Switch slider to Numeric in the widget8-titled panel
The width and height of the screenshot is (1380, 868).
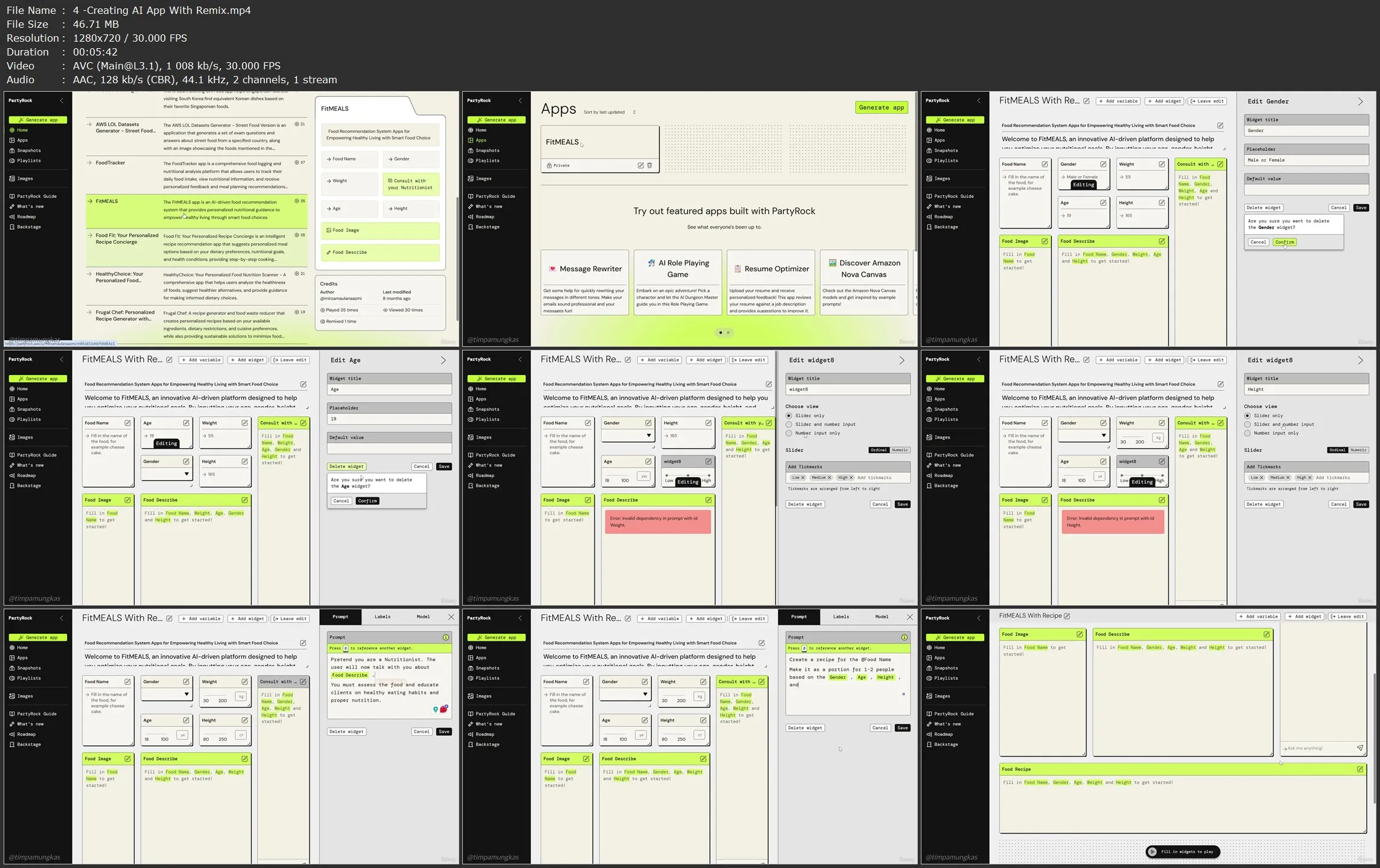[x=900, y=450]
